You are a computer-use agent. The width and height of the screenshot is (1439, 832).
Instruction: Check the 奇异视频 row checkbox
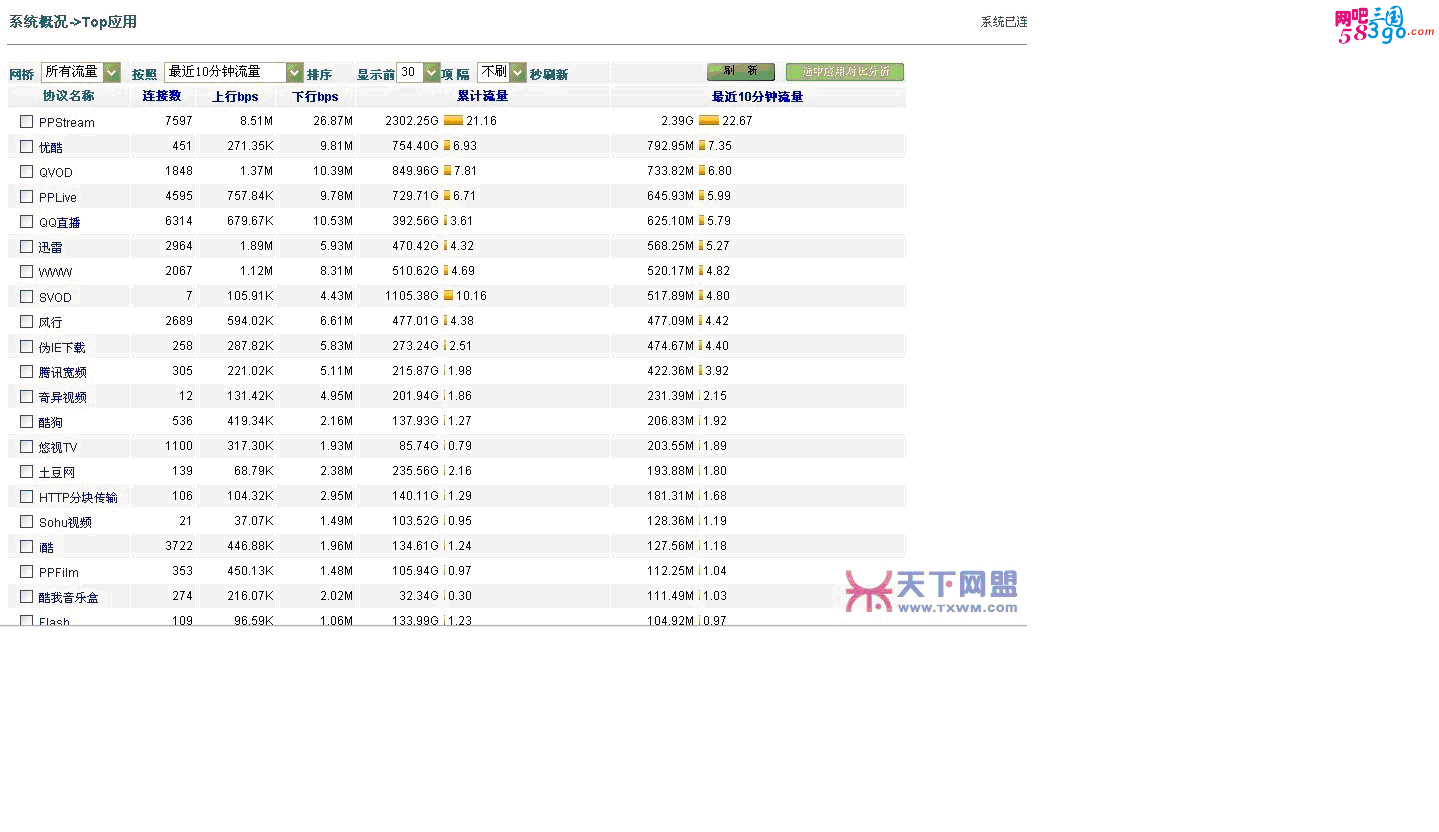pyautogui.click(x=27, y=396)
